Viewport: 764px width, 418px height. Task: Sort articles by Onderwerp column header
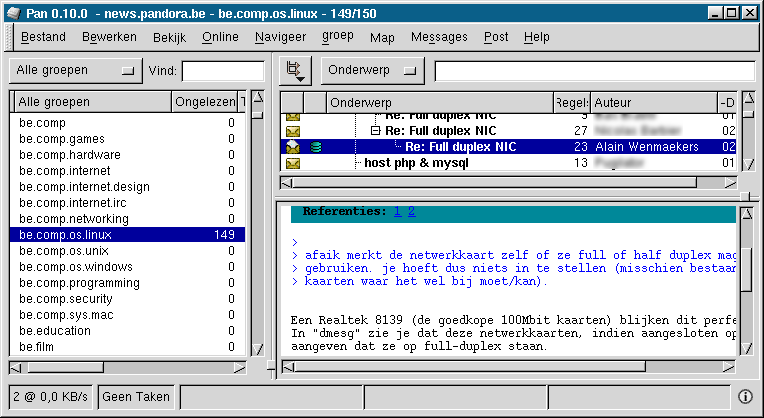(440, 103)
